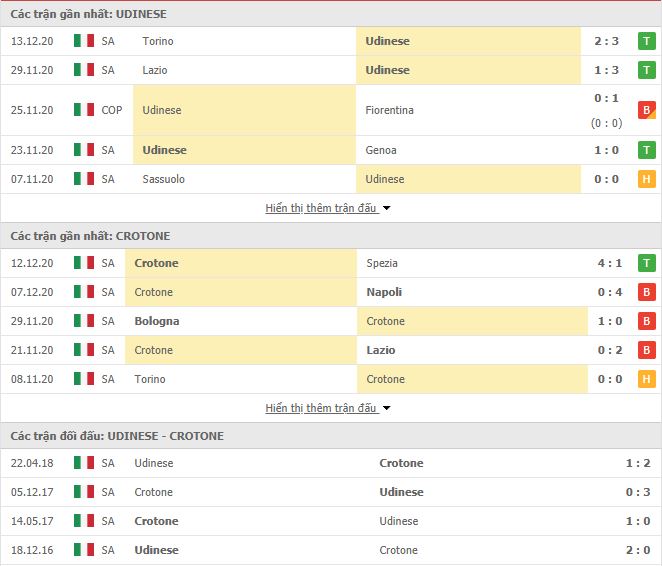Click the green T badge for Torino–Udinese
The height and width of the screenshot is (566, 662).
647,41
